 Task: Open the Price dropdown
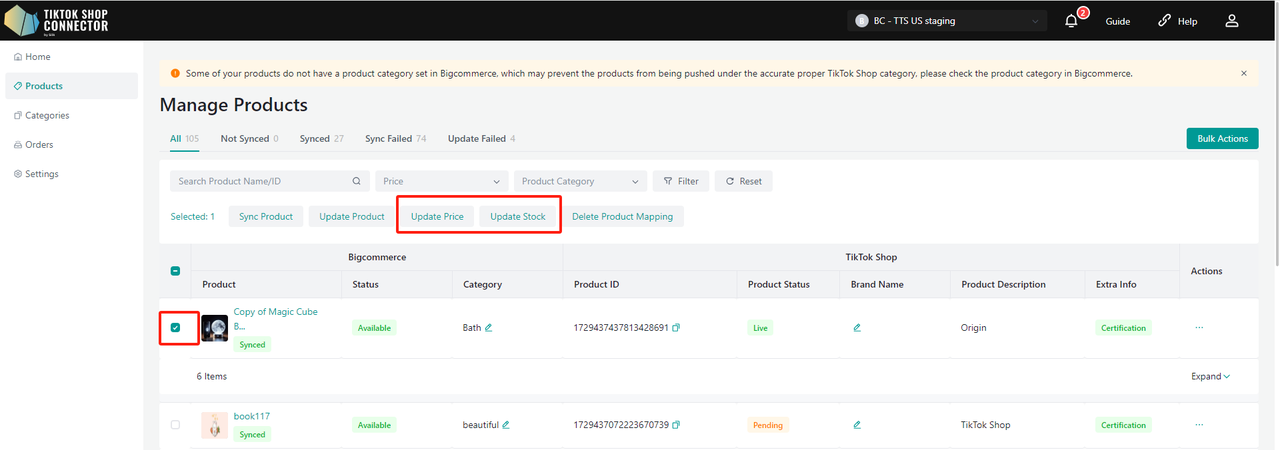442,181
